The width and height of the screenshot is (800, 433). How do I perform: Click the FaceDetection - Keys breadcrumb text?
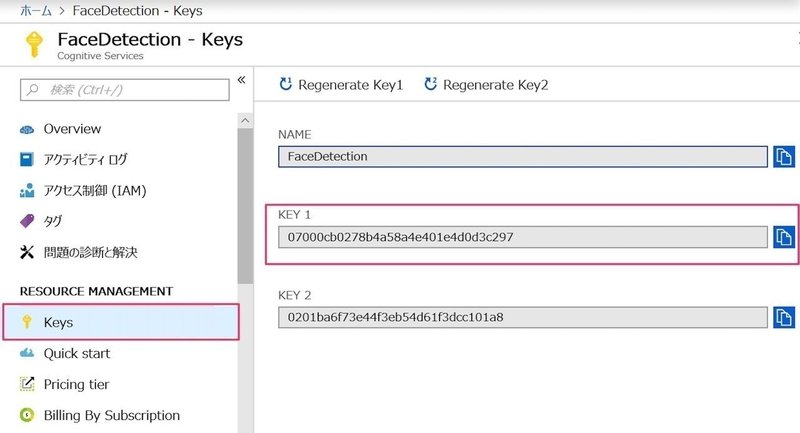[137, 11]
